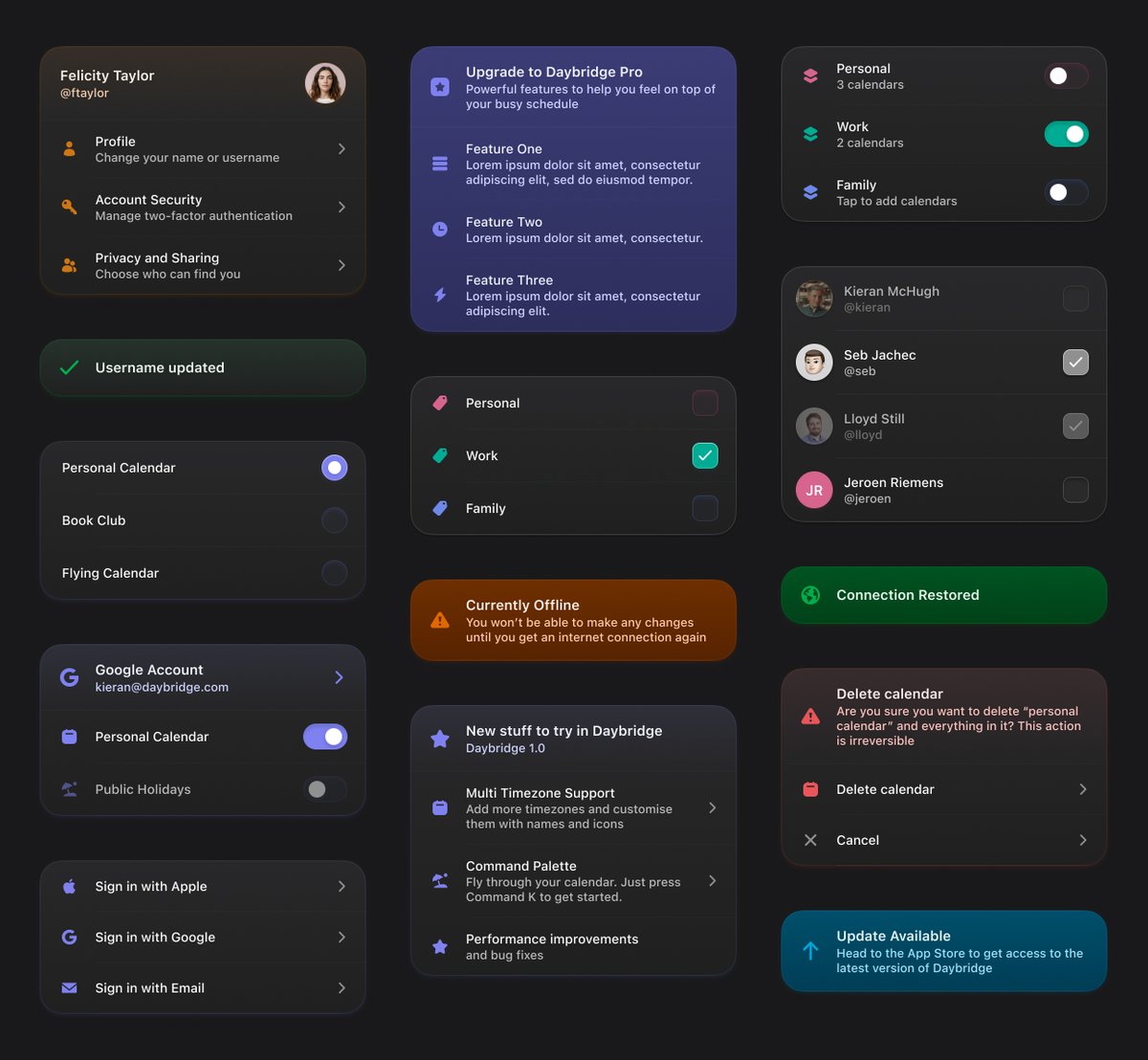
Task: Click the green checkmark in Username updated
Action: click(x=69, y=367)
